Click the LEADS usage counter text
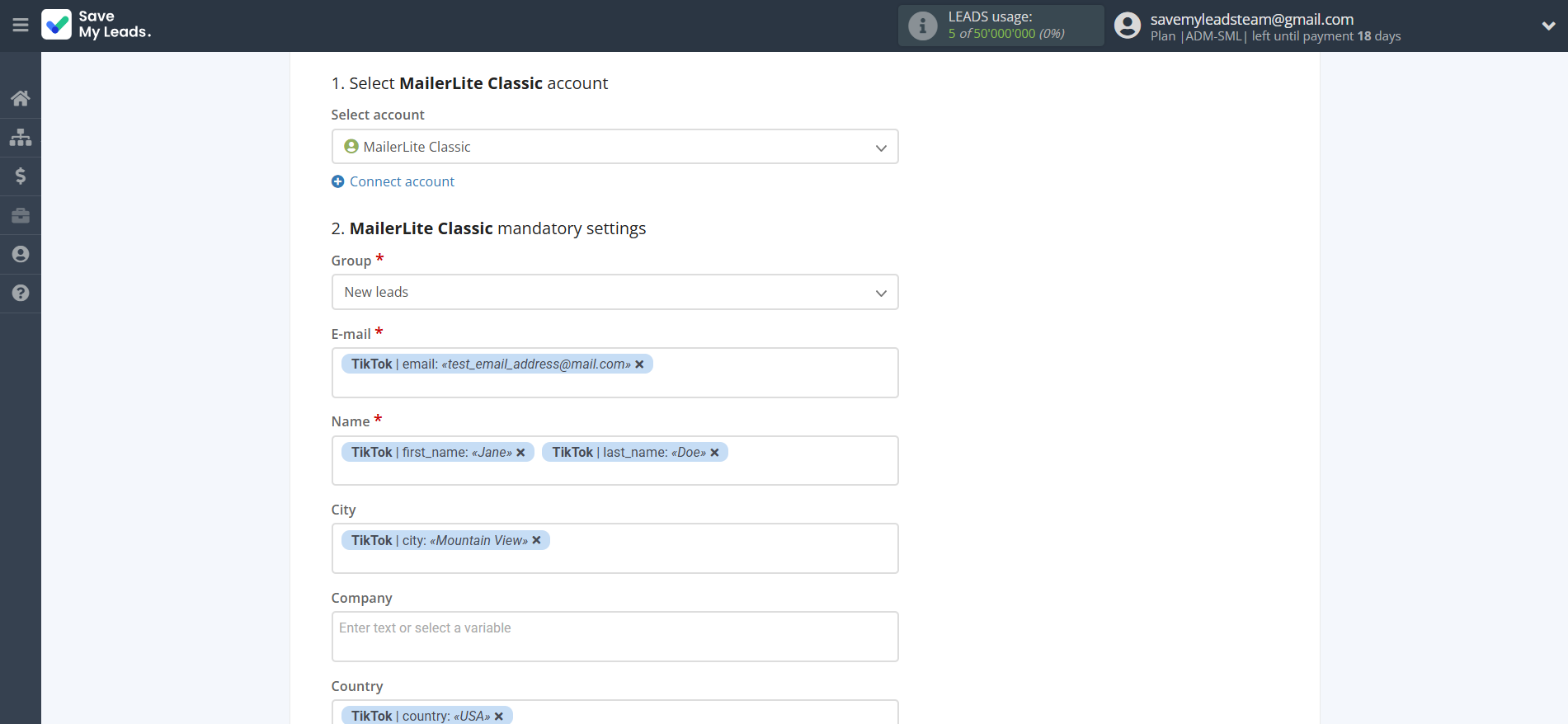 pyautogui.click(x=1006, y=34)
